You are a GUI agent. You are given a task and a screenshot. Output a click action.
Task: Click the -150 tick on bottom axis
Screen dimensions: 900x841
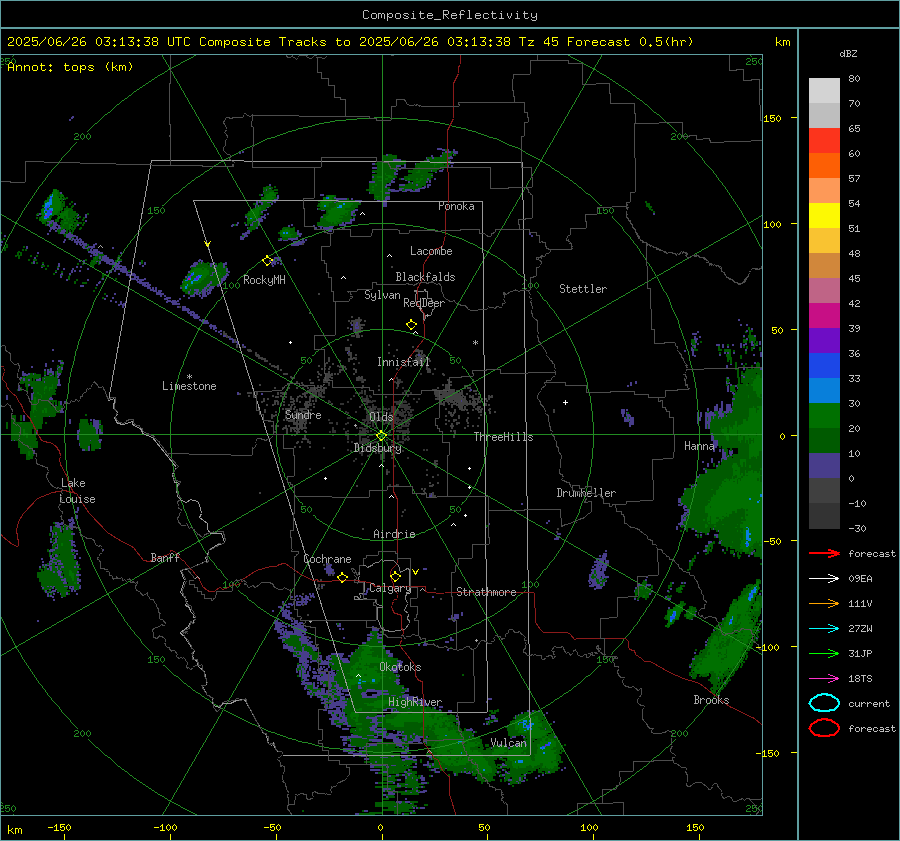tap(59, 827)
